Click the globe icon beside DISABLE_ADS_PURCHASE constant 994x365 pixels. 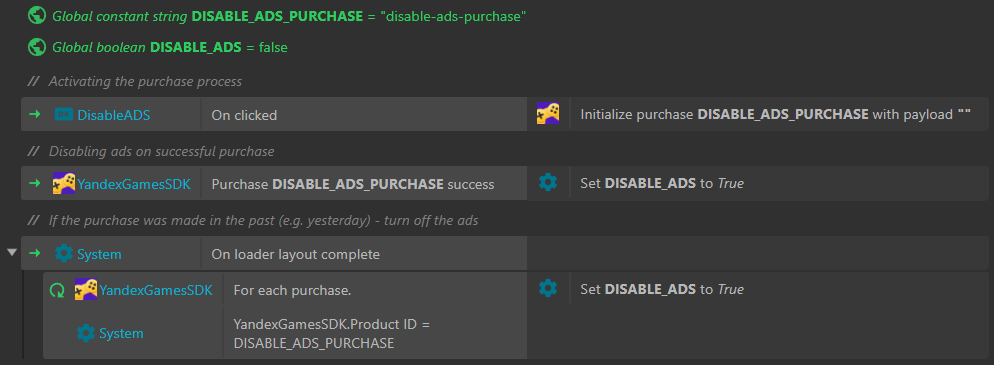point(37,16)
